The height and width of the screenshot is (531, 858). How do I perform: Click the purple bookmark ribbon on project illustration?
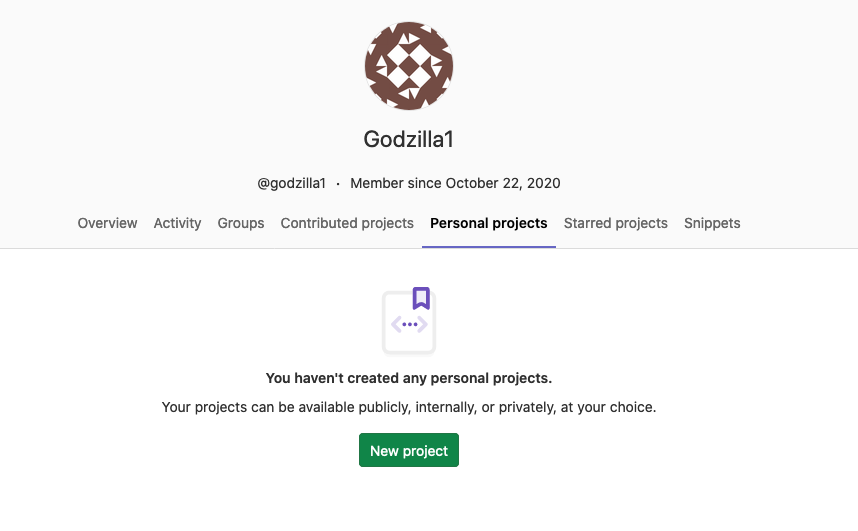(x=421, y=298)
